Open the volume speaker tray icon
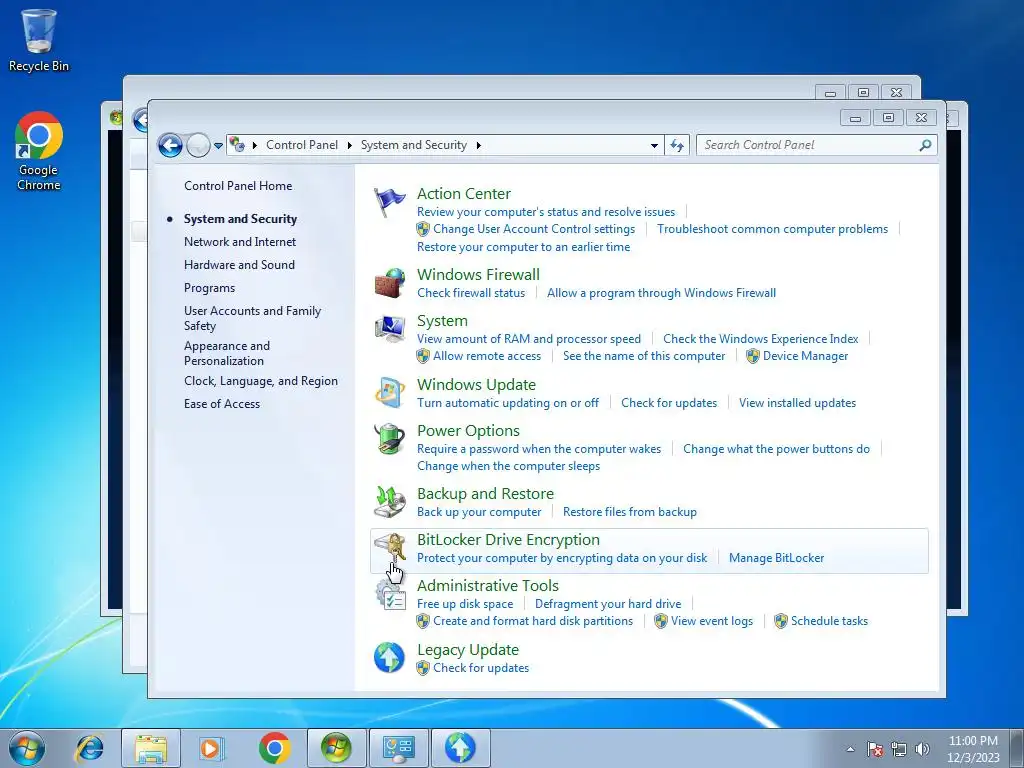 pos(922,749)
